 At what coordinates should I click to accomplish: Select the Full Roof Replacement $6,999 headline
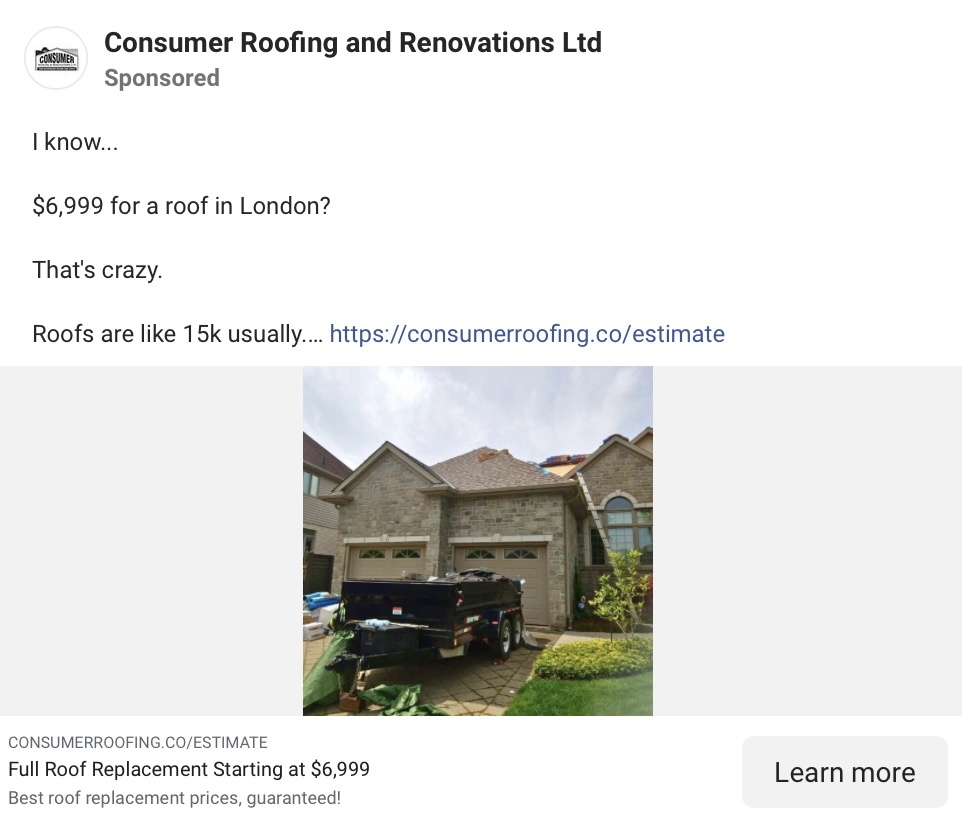pyautogui.click(x=189, y=769)
